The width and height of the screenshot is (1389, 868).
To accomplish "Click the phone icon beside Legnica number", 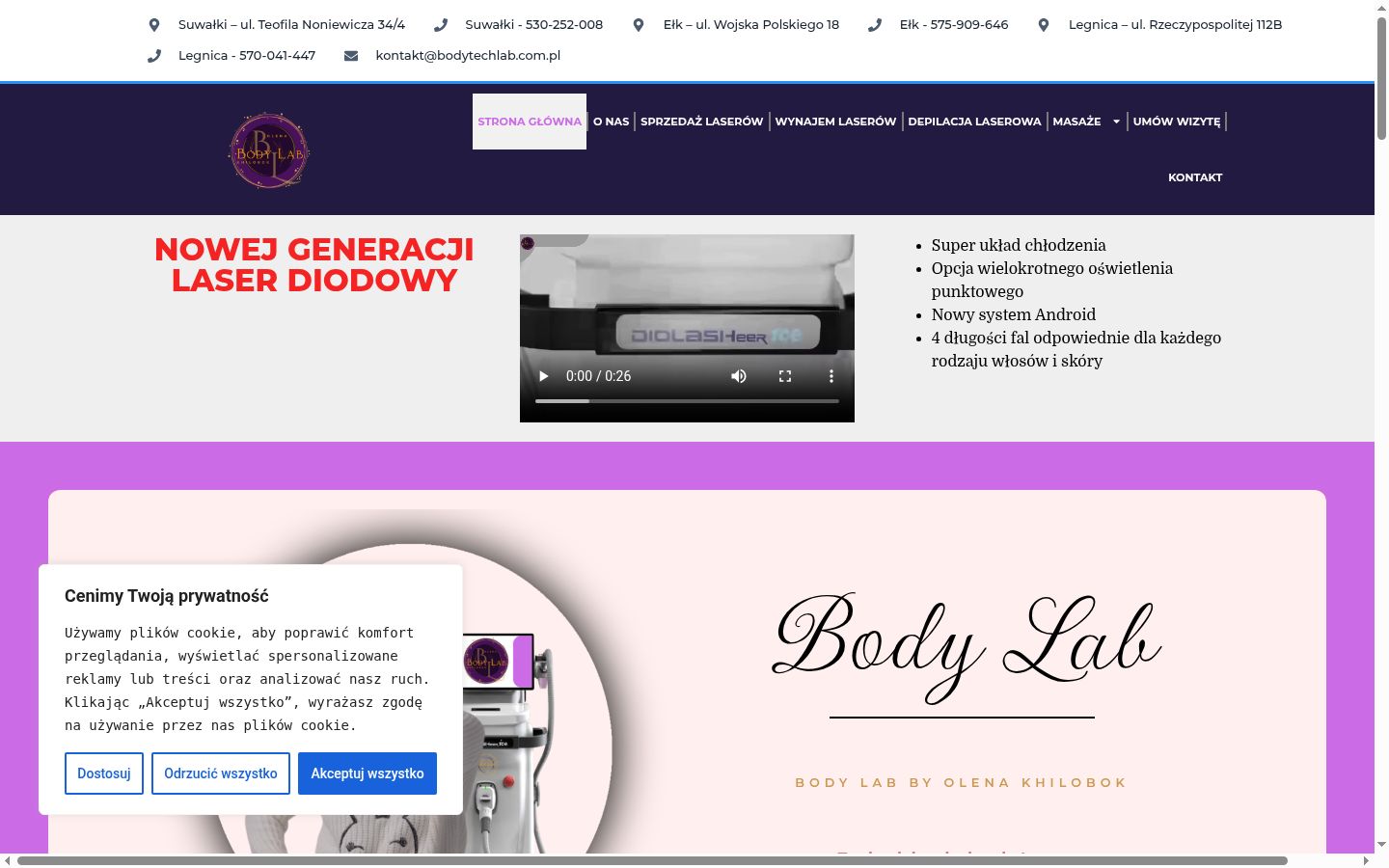I will (x=154, y=56).
